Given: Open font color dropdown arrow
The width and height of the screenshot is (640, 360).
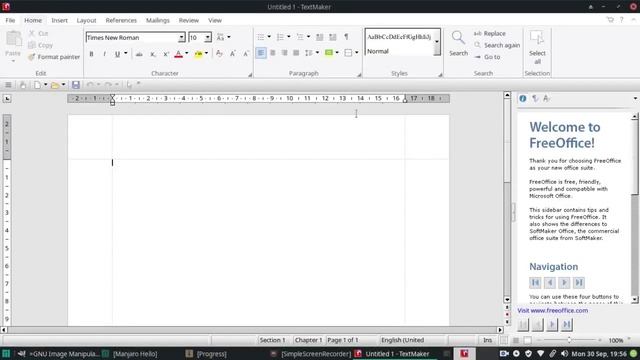Looking at the screenshot, I should coord(187,53).
